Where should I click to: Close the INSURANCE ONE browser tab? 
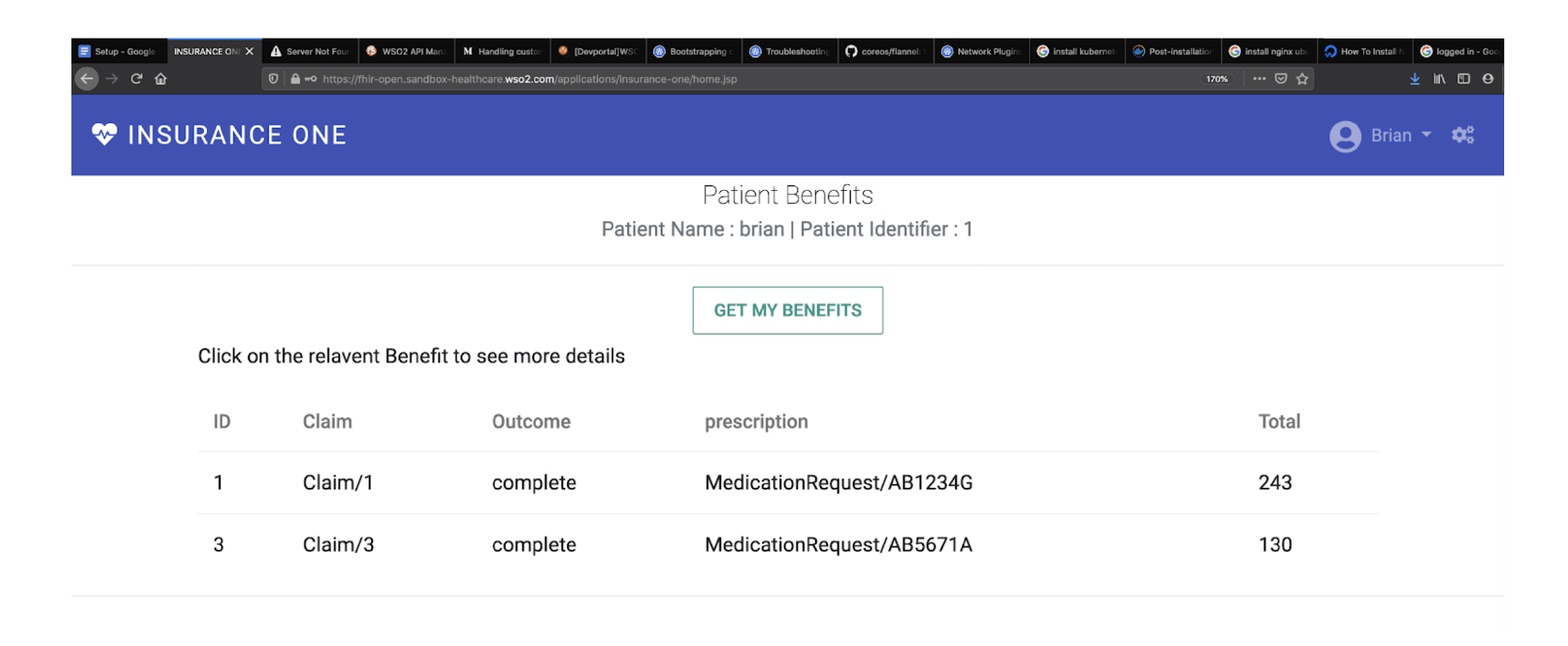click(x=249, y=52)
